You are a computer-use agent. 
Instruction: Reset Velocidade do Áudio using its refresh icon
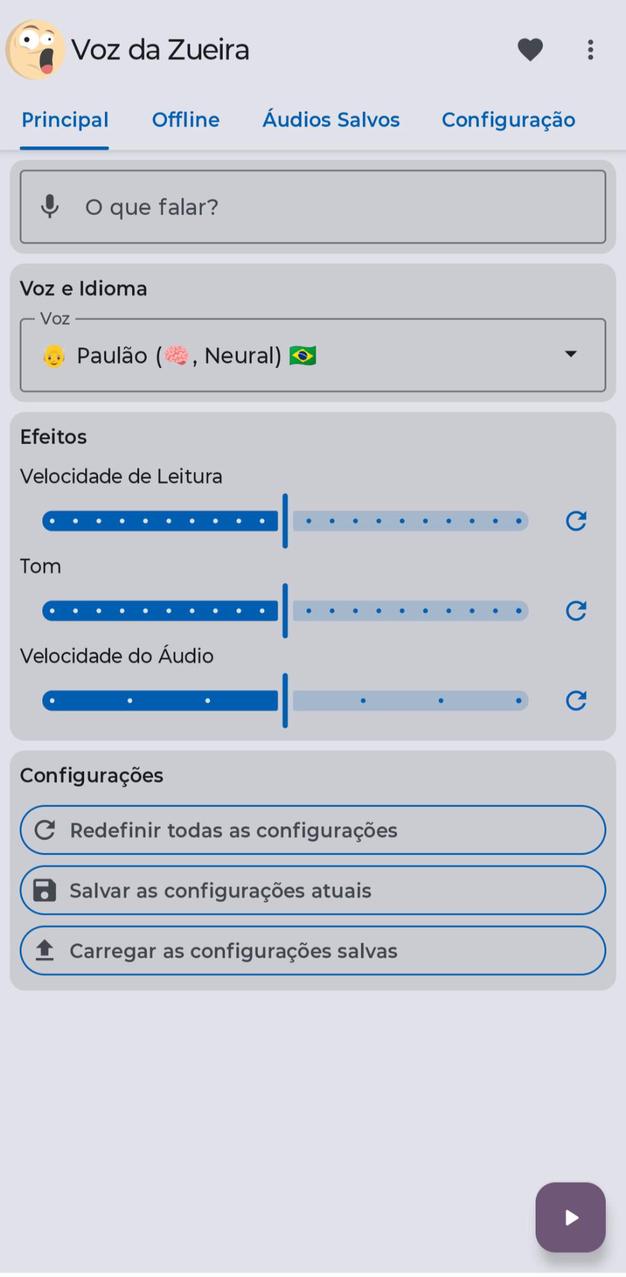coord(575,700)
